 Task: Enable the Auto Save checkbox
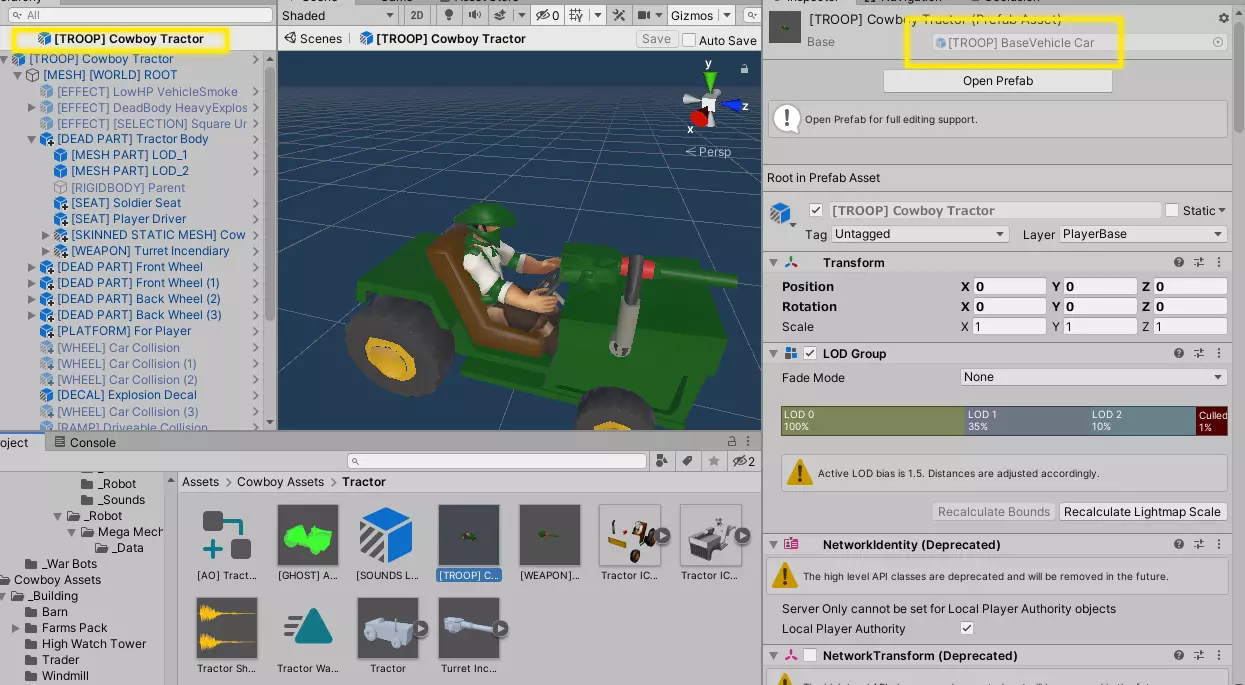(x=689, y=39)
